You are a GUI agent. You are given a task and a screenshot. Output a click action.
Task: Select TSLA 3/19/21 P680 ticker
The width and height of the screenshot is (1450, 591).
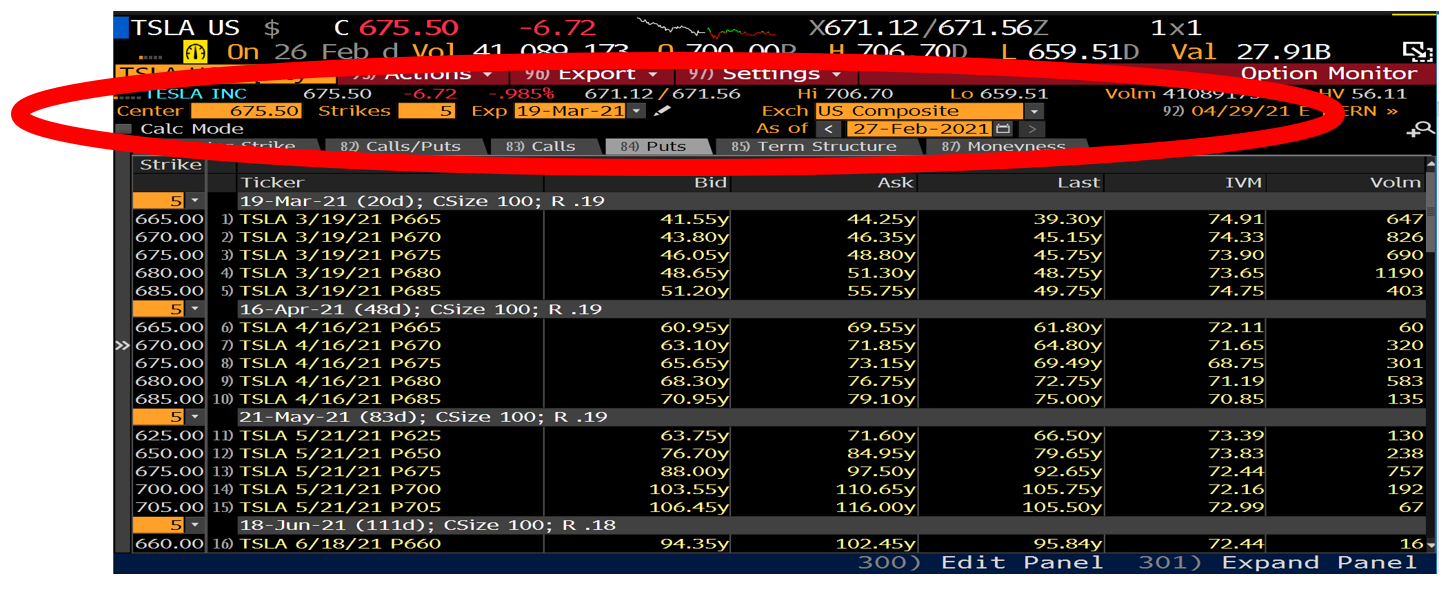pyautogui.click(x=340, y=272)
